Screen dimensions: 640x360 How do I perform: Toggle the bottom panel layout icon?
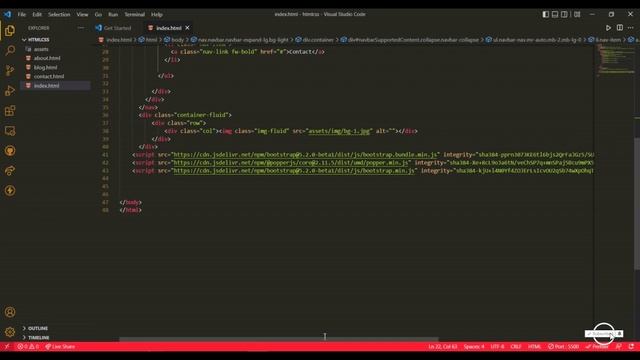click(555, 14)
